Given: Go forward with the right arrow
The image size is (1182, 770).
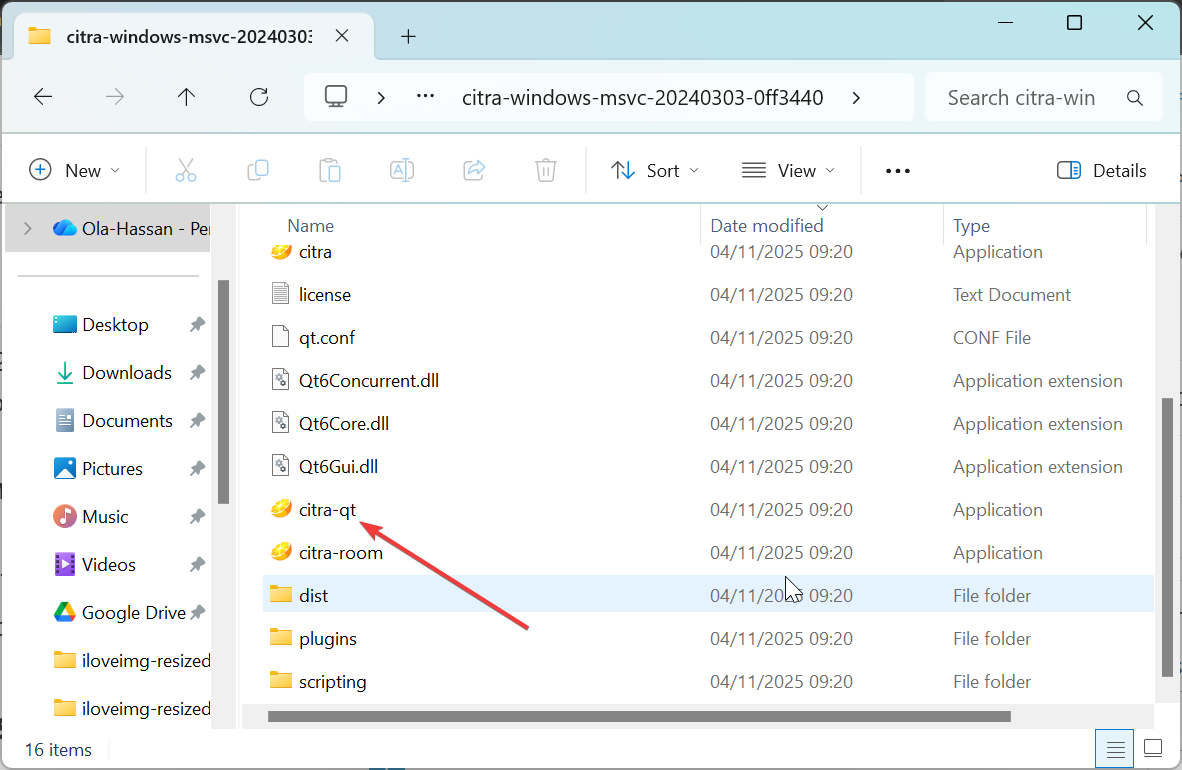Looking at the screenshot, I should (x=115, y=97).
